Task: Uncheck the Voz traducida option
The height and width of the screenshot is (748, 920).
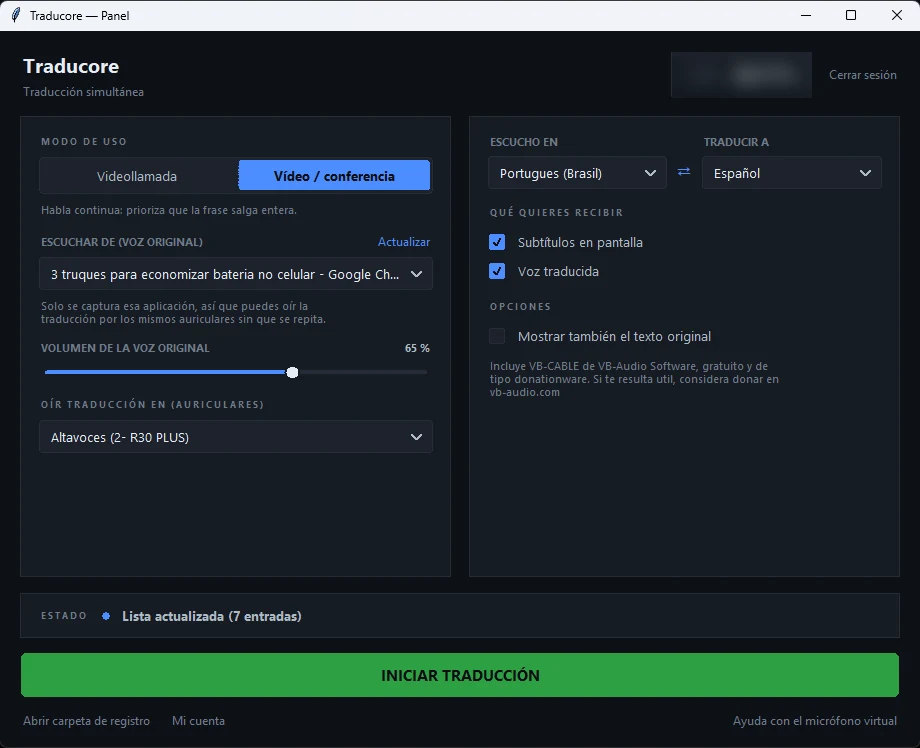Action: (x=497, y=271)
